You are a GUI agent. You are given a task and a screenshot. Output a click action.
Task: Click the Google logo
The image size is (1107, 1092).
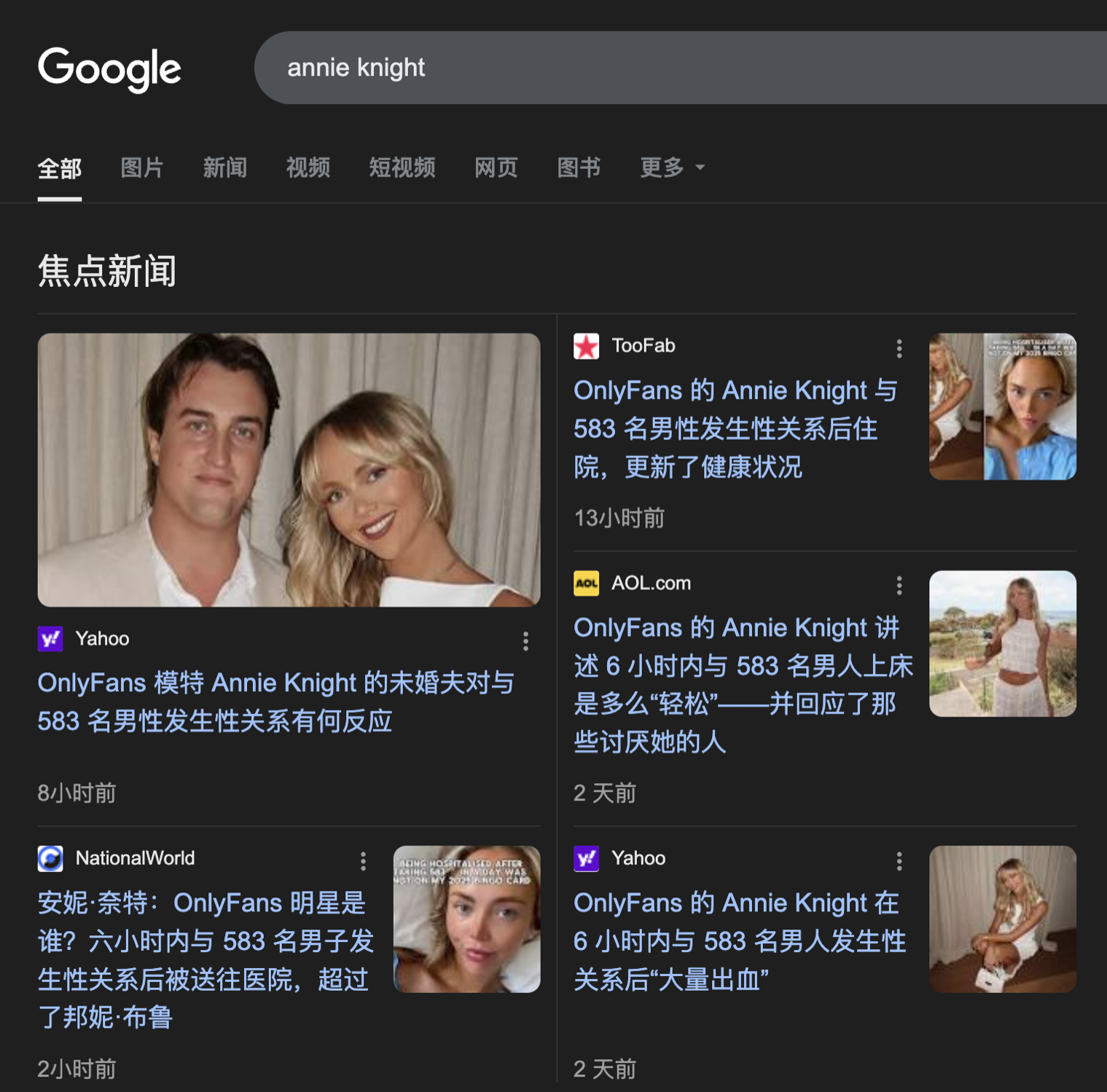pos(109,69)
